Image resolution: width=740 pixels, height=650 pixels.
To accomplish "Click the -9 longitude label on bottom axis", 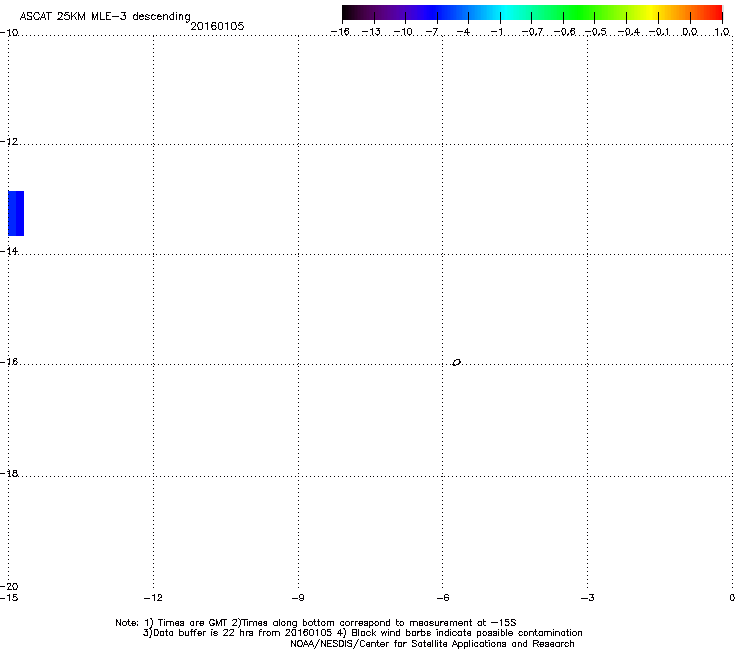I will [298, 598].
